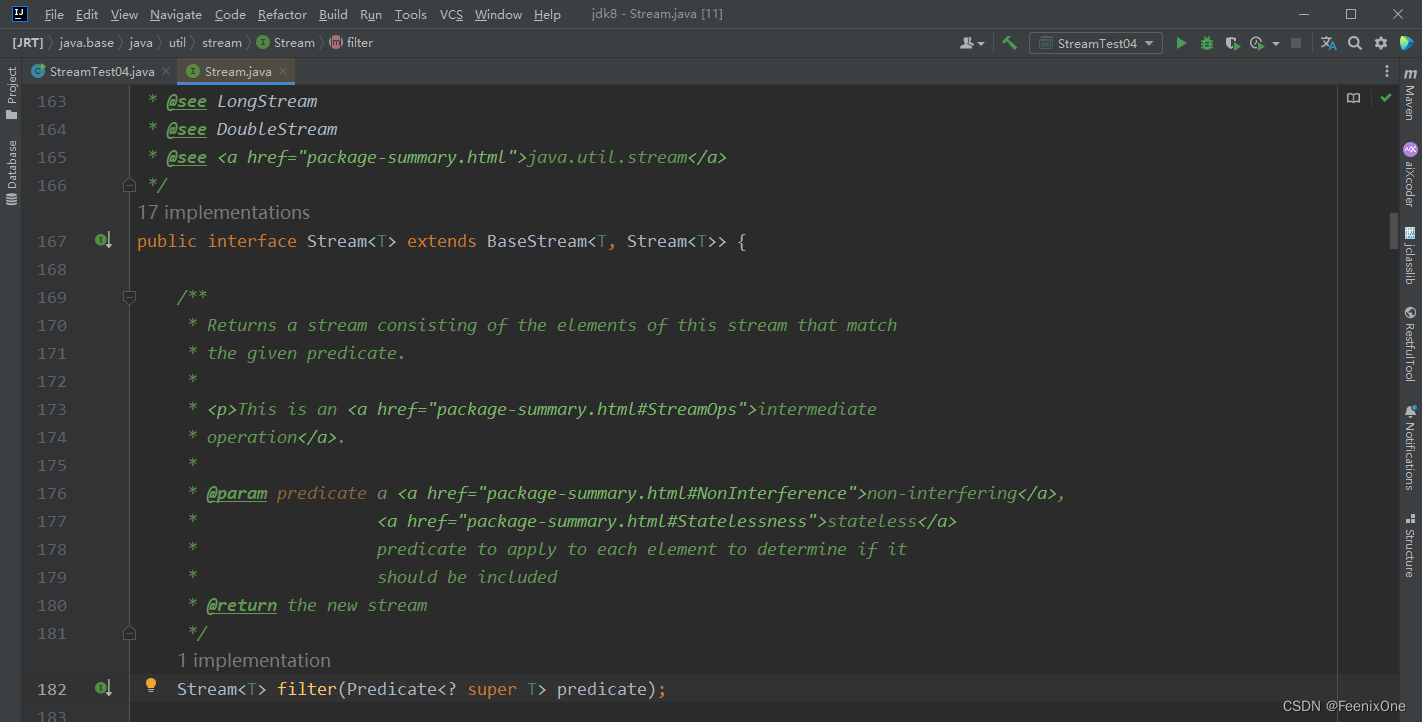Click the IntelliJ IDEA logo icon
Screen dimensions: 1422x722
19,14
